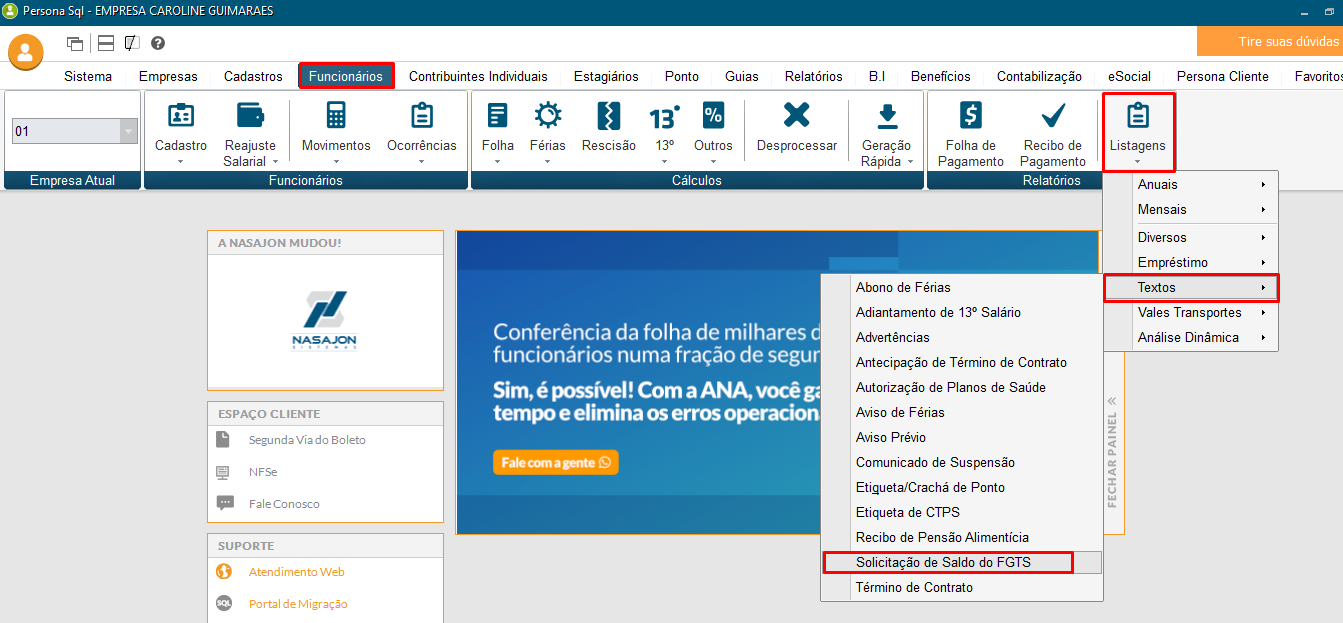1343x623 pixels.
Task: Expand the Diversos submenu
Action: coord(1191,237)
